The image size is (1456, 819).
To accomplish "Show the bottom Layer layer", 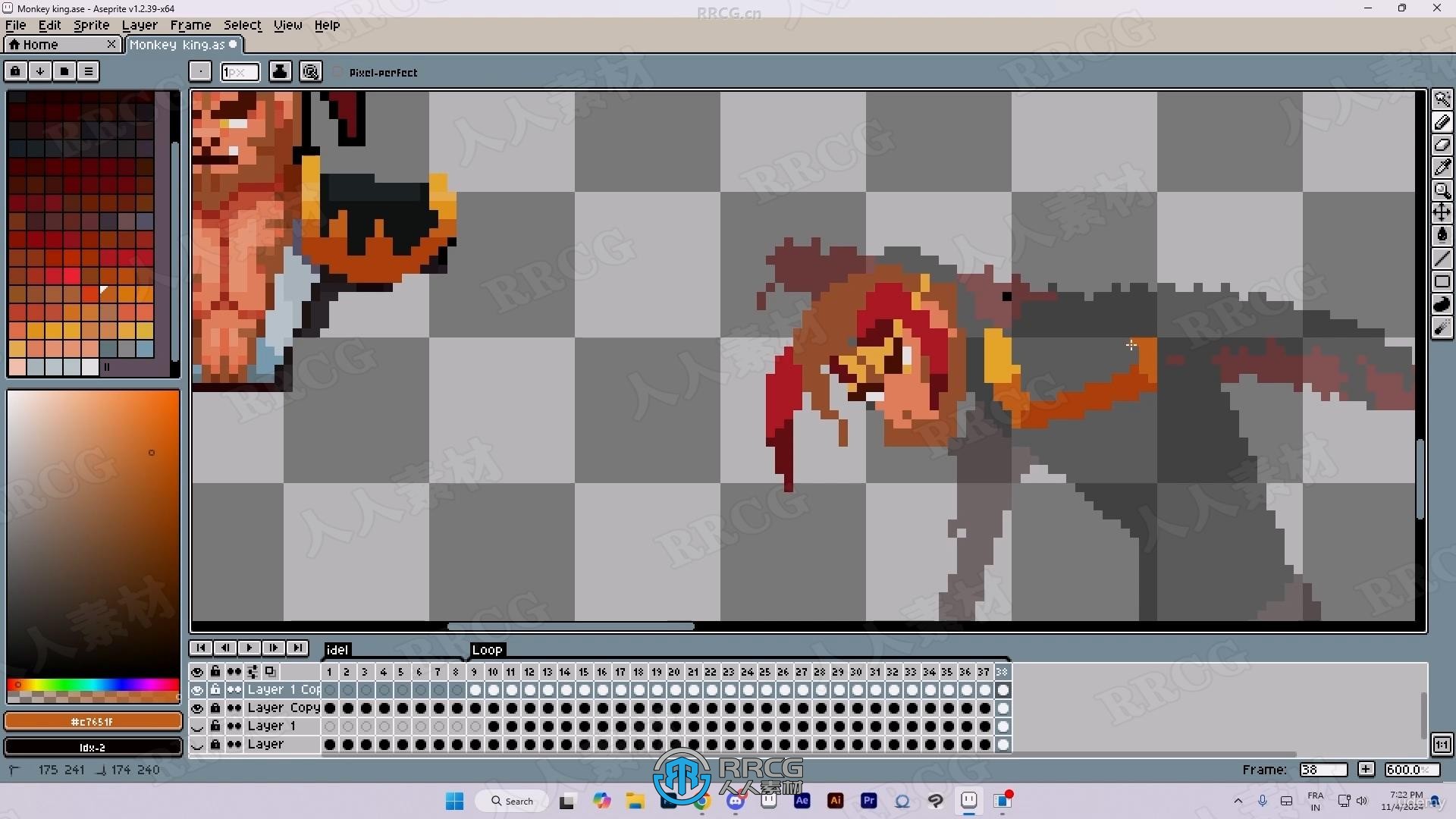I will [197, 745].
